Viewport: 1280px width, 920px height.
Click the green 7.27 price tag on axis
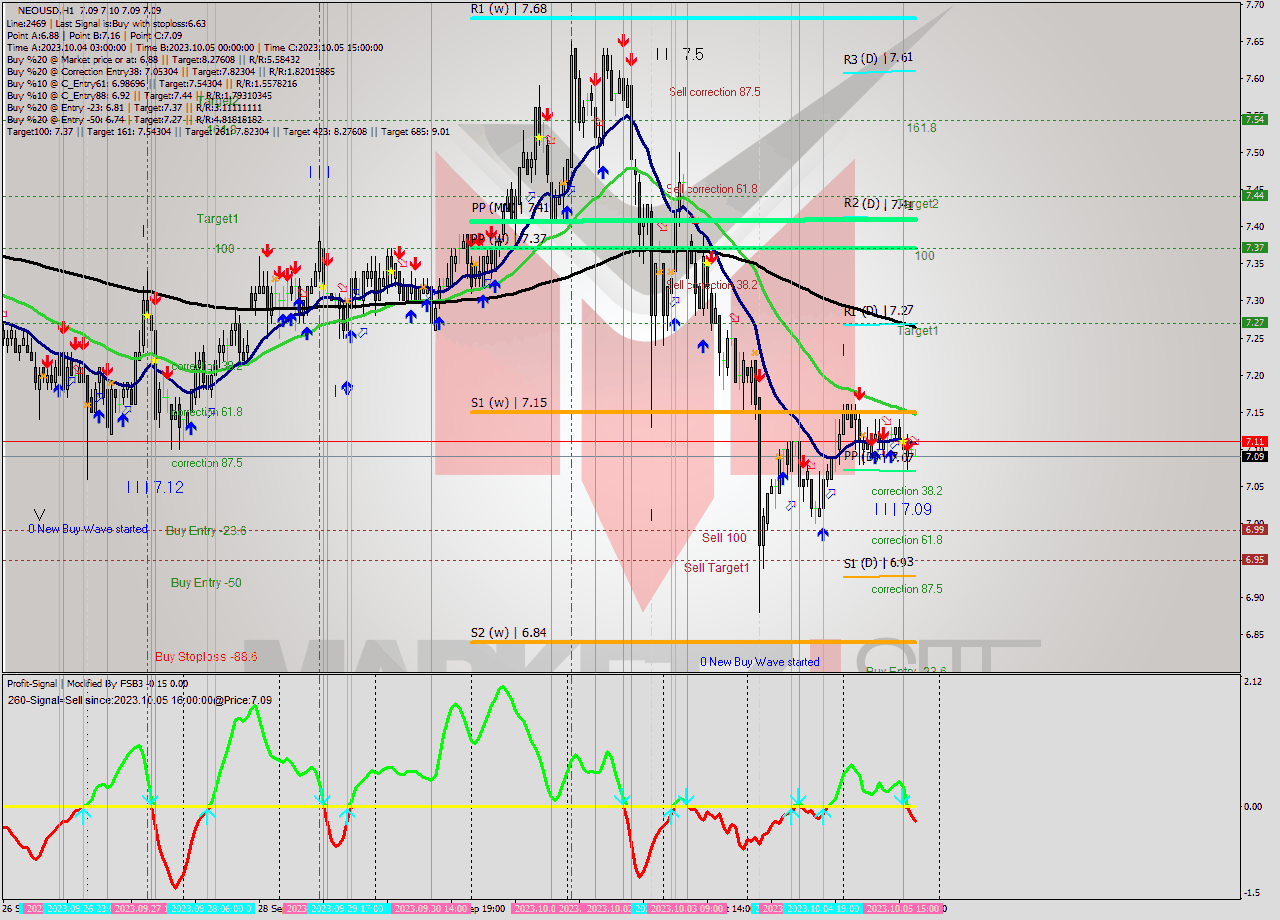[1254, 322]
